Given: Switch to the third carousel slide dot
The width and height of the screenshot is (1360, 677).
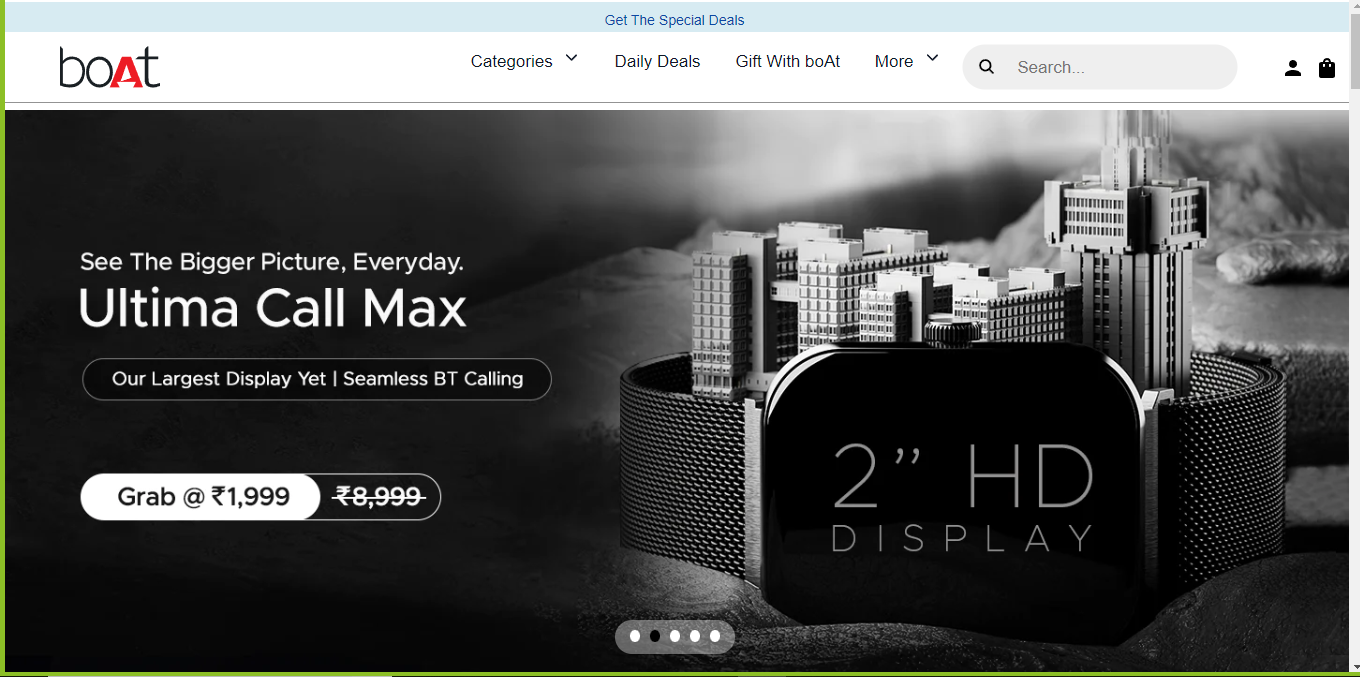Looking at the screenshot, I should (x=675, y=636).
